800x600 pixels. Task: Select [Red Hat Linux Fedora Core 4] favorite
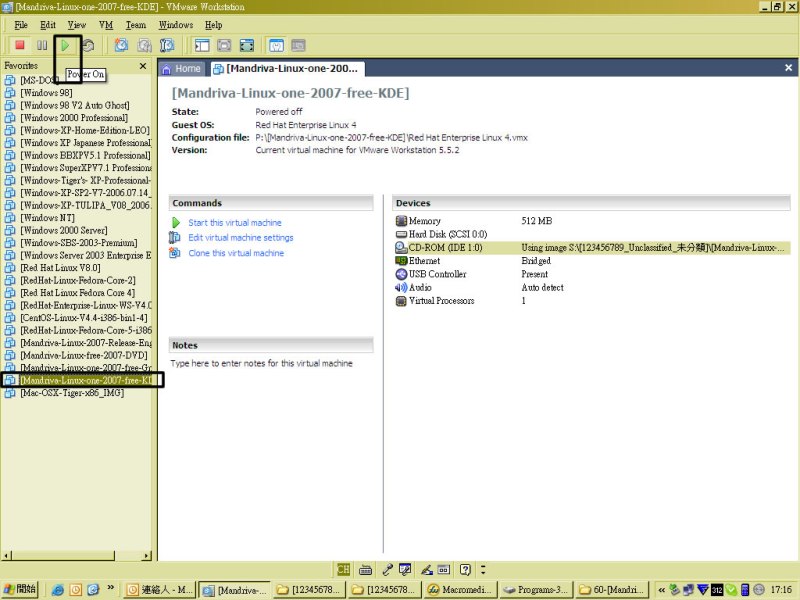click(78, 293)
